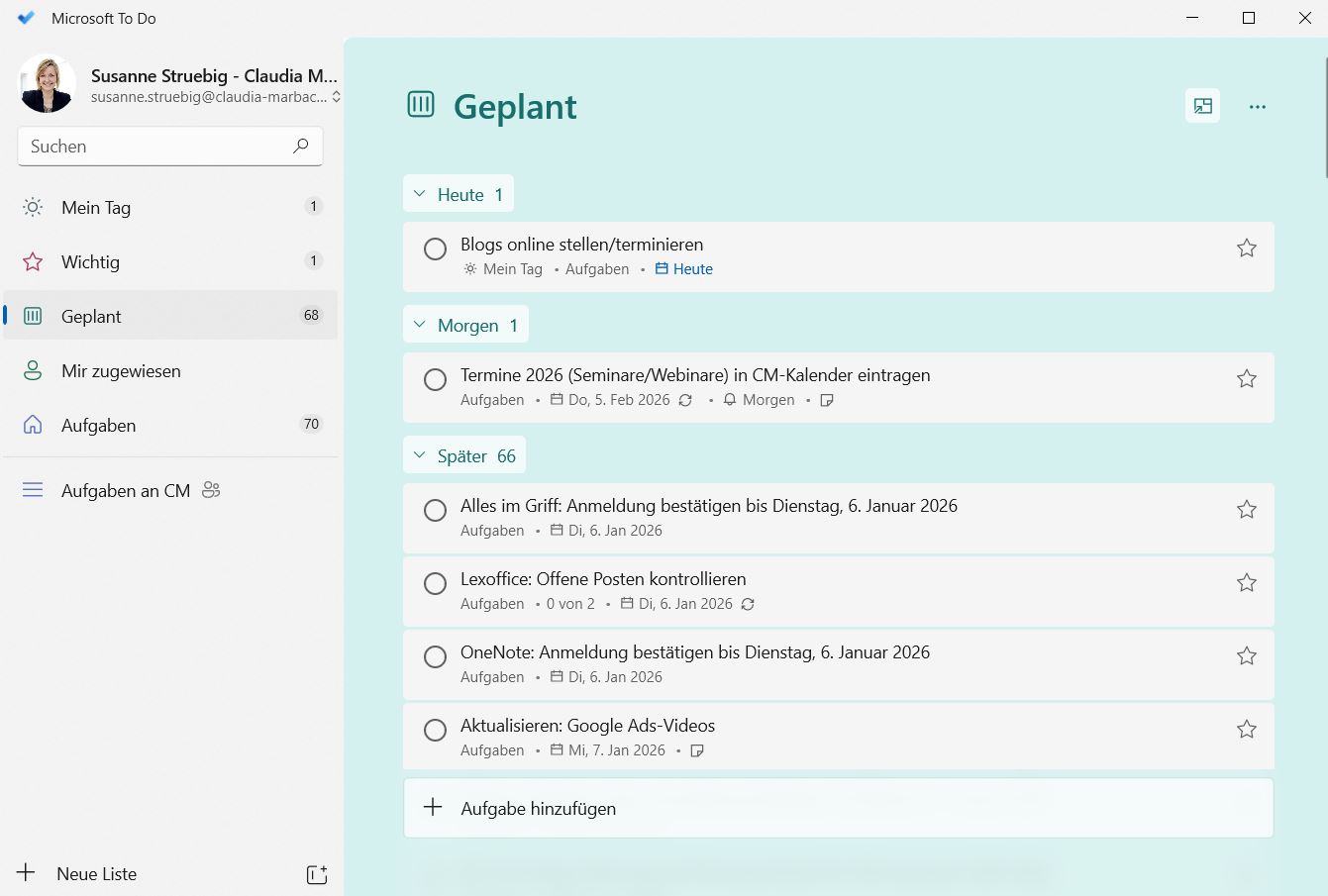Image resolution: width=1328 pixels, height=896 pixels.
Task: Select 'Geplant' in sidebar
Action: [x=170, y=316]
